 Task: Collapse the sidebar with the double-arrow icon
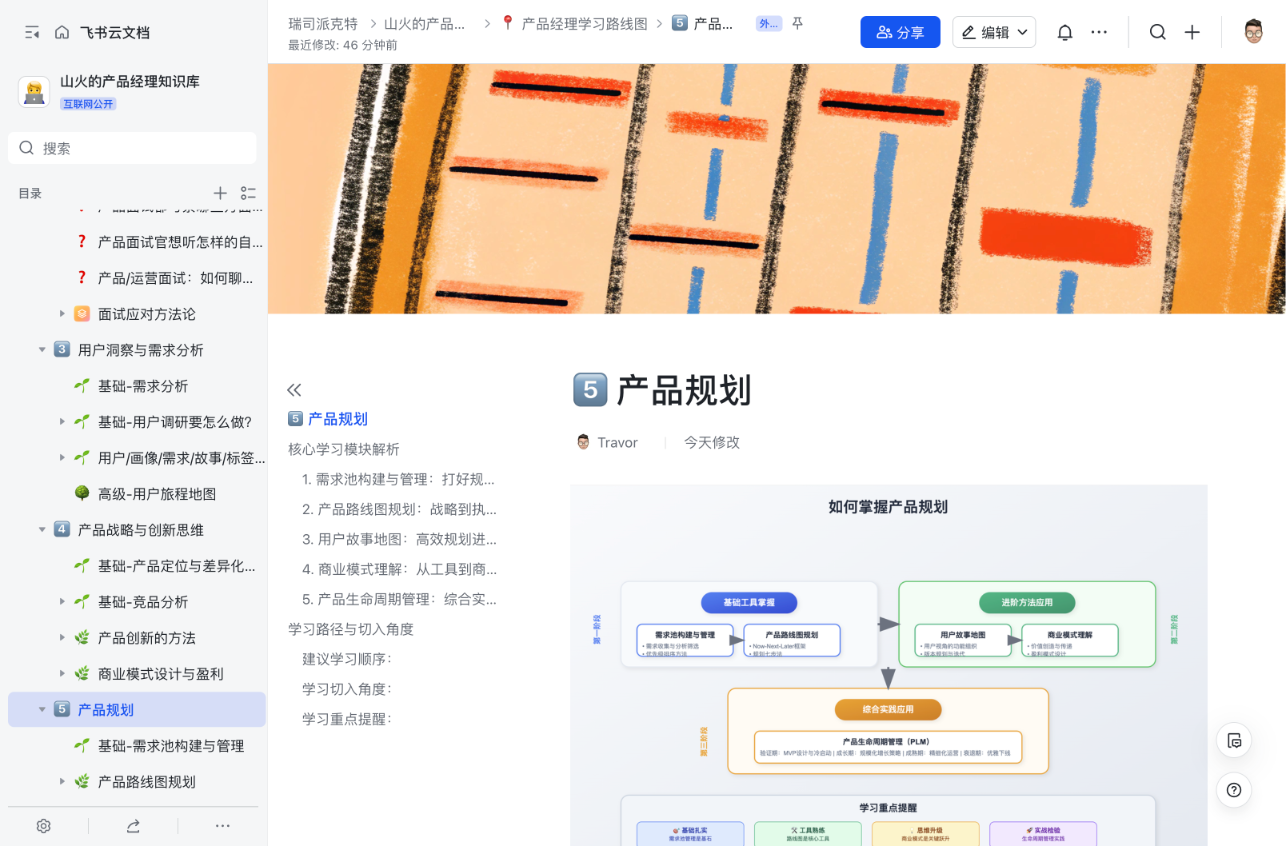coord(294,389)
